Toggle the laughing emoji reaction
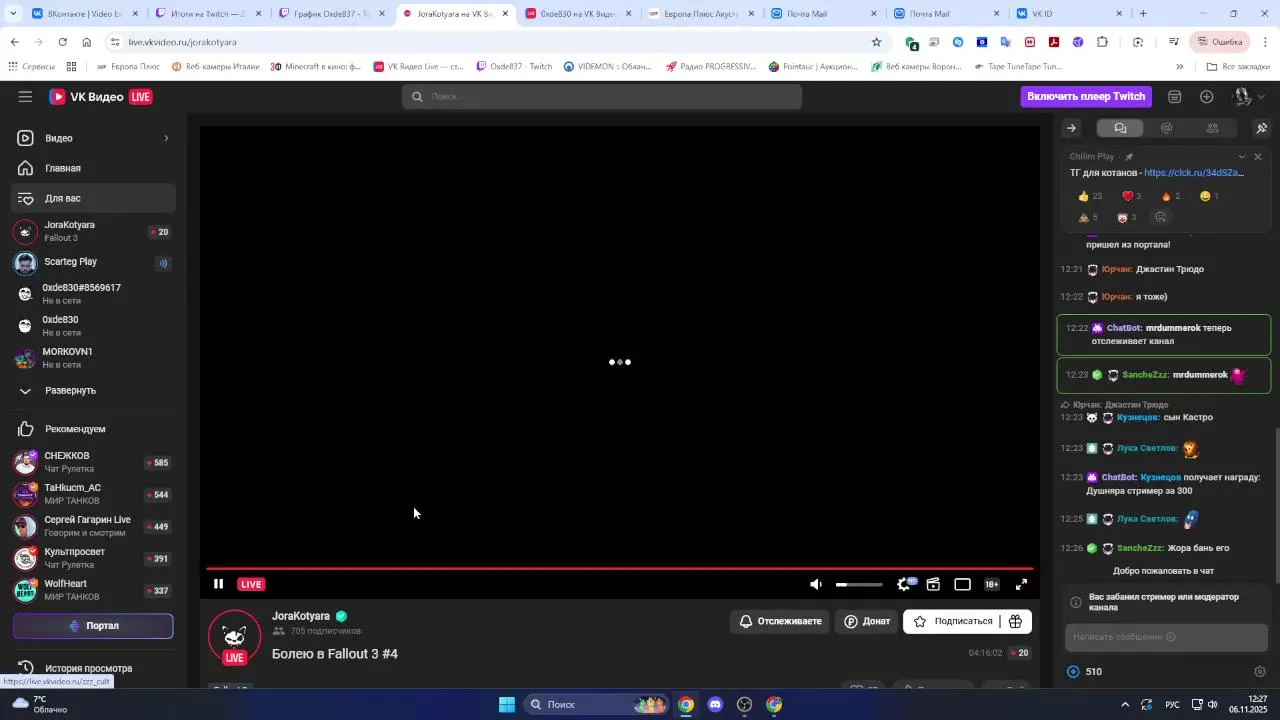 coord(1209,196)
